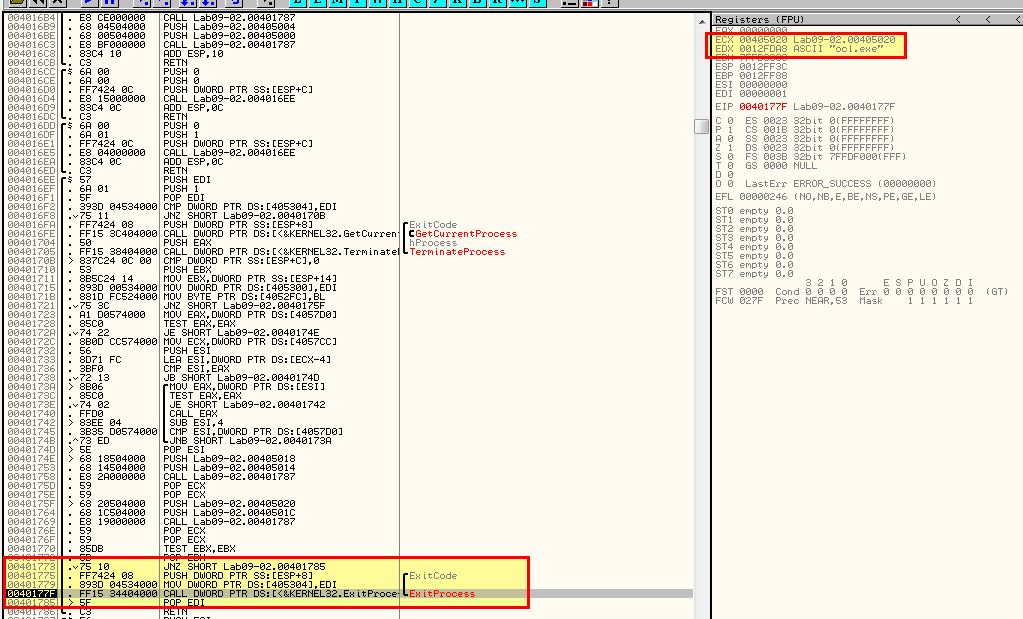The image size is (1023, 619).
Task: Select the GetCurrentProcess comment
Action: point(466,234)
